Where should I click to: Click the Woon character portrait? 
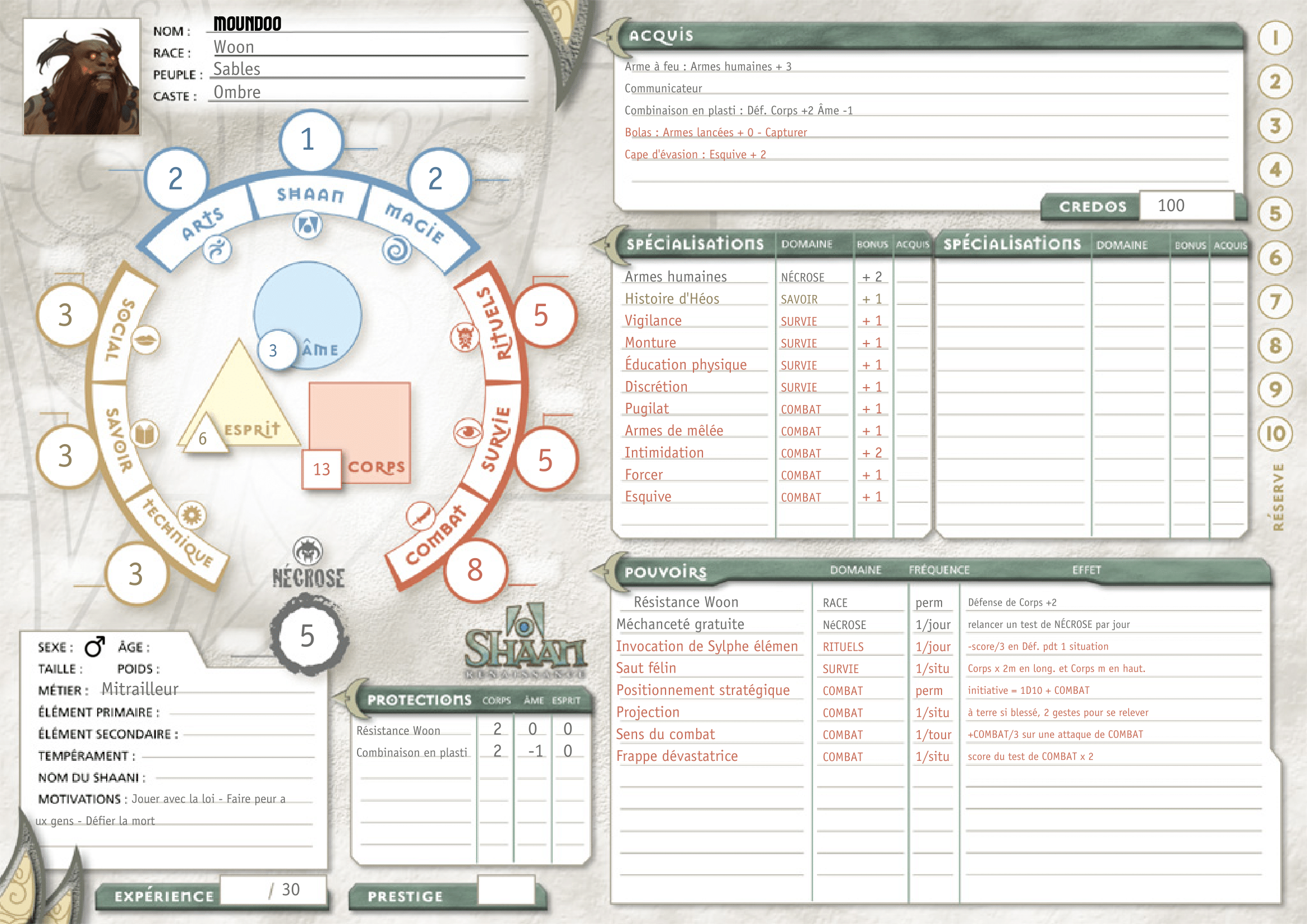tap(82, 77)
